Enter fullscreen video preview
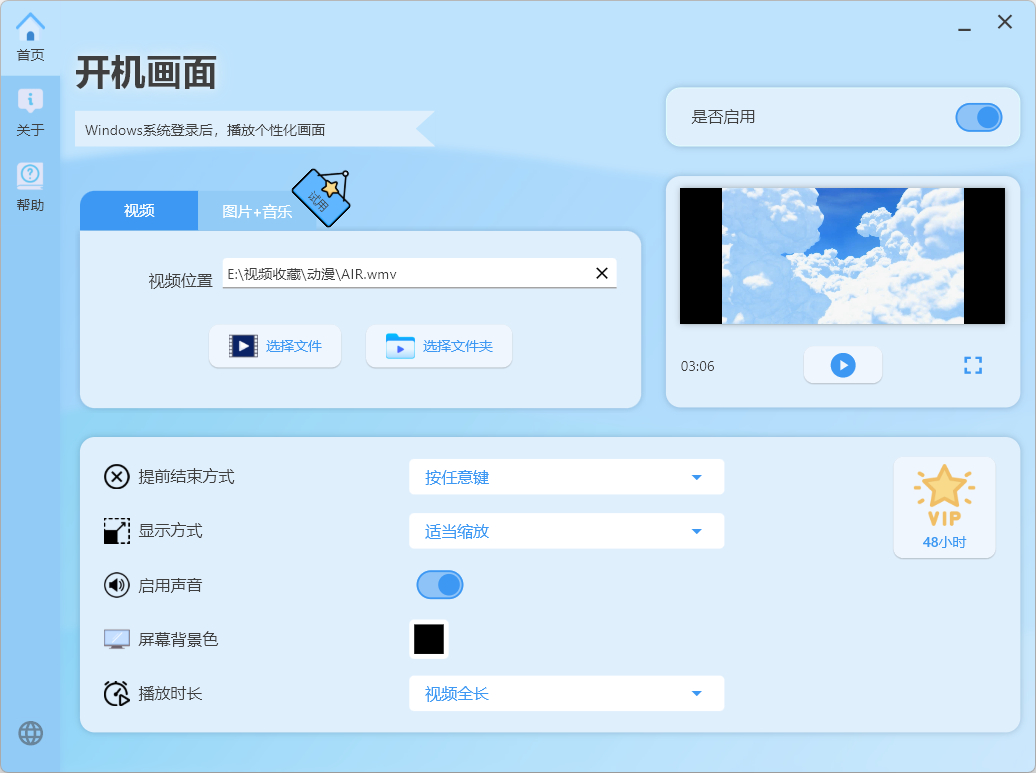 973,366
